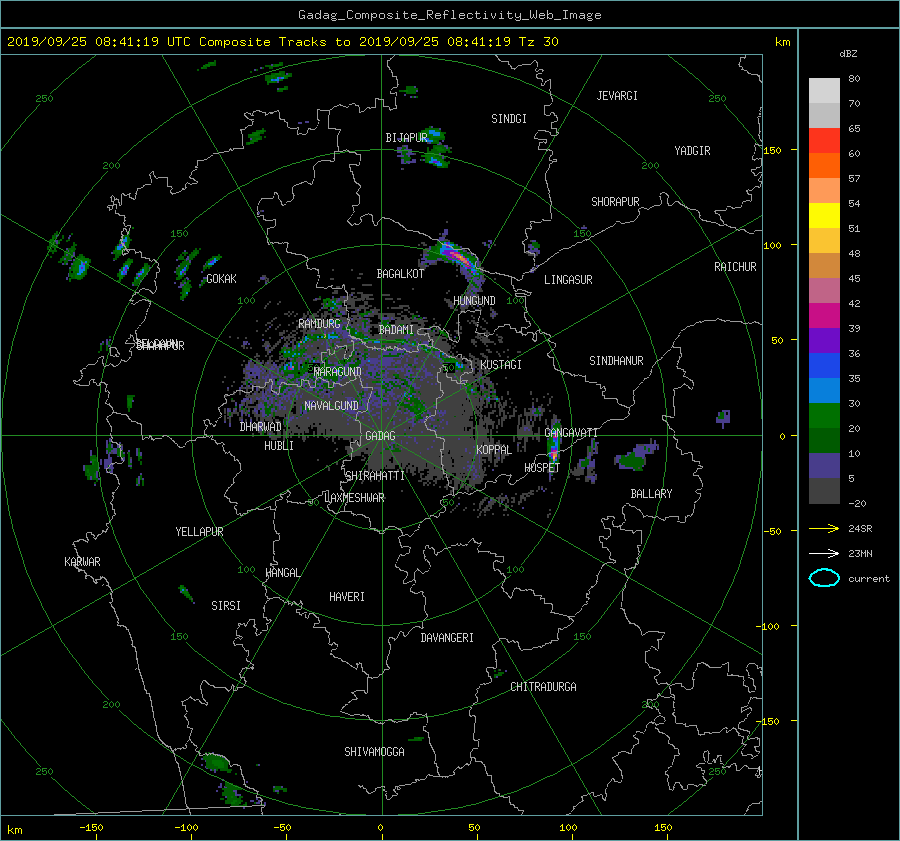Click the HOSPET city label

pos(542,468)
